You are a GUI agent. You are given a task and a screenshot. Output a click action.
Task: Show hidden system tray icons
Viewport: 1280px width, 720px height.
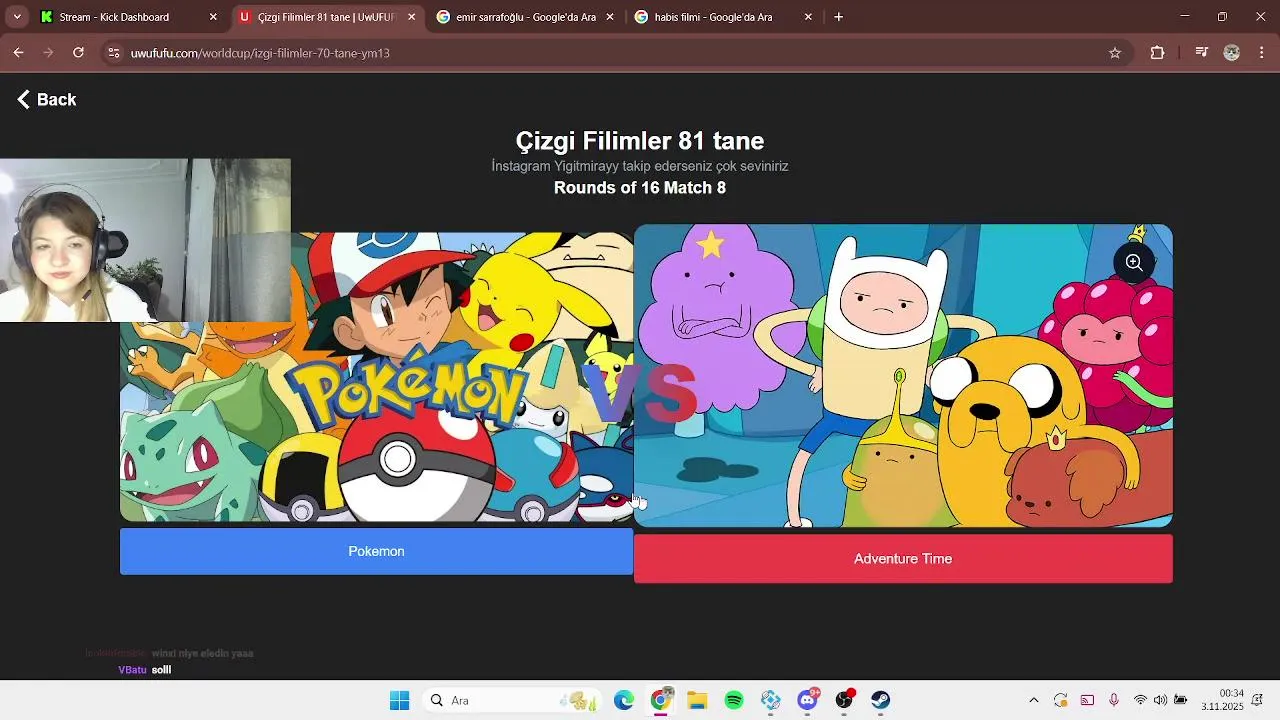1033,700
